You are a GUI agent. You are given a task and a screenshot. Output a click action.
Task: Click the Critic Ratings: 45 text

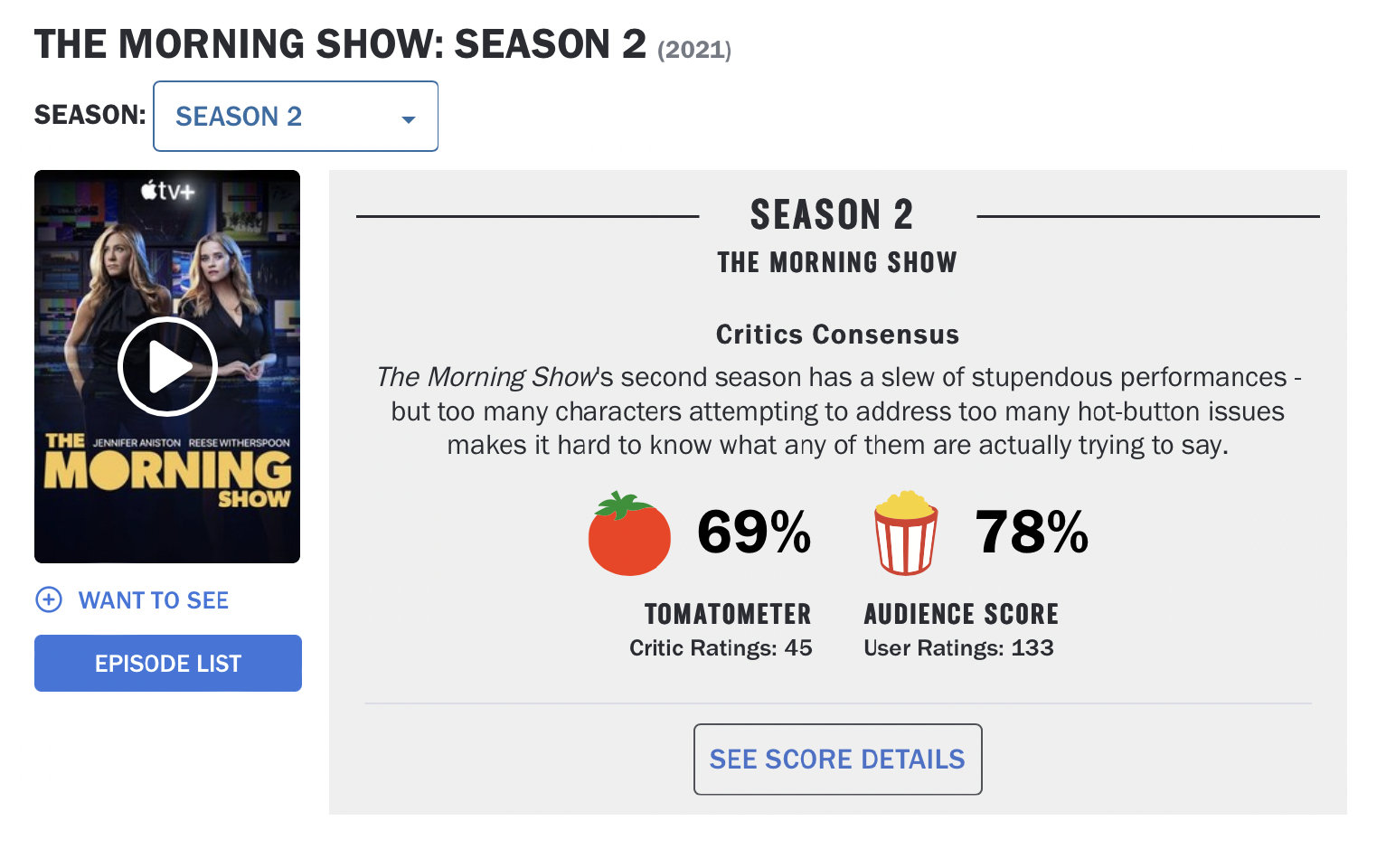721,648
